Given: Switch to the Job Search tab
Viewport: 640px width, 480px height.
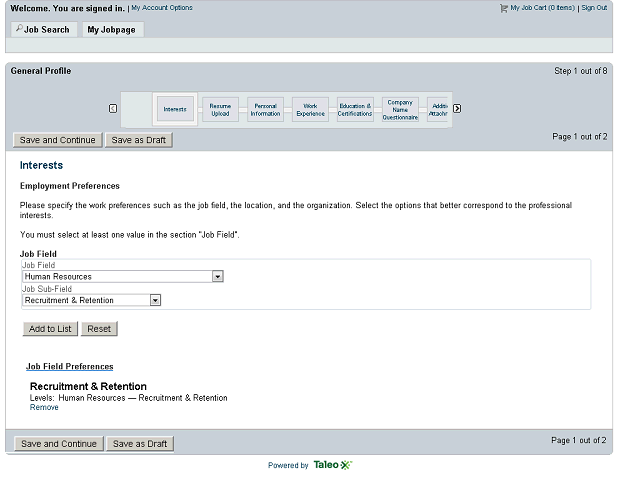Looking at the screenshot, I should (x=44, y=29).
